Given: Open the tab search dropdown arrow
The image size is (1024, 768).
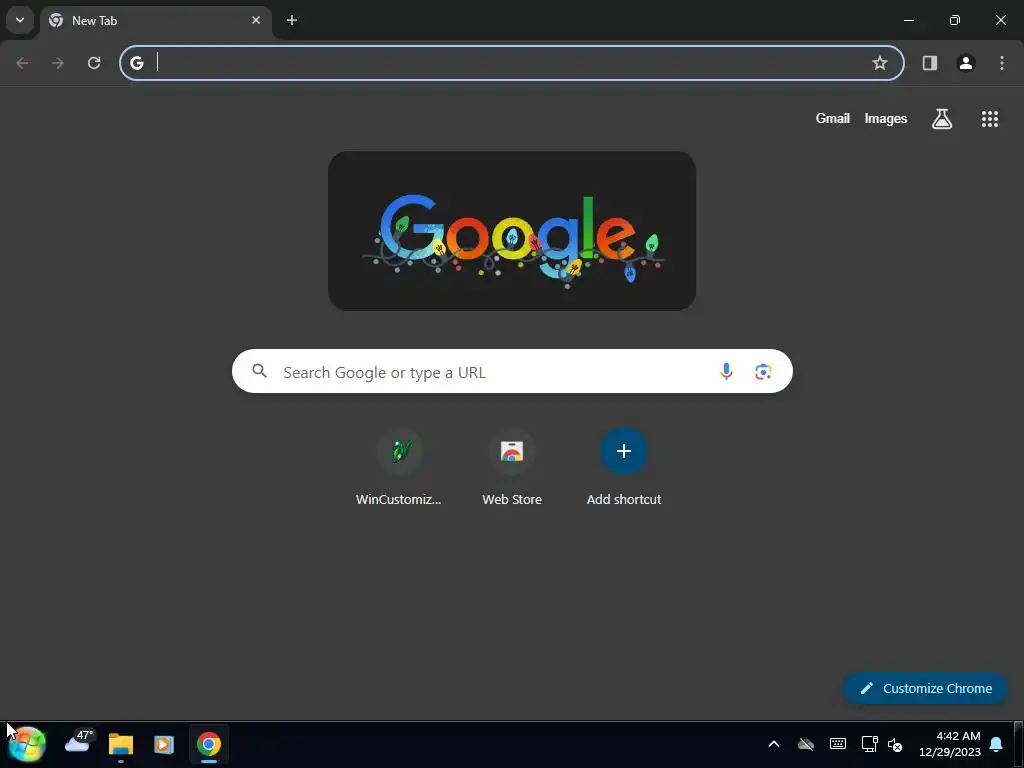Looking at the screenshot, I should click(x=20, y=20).
